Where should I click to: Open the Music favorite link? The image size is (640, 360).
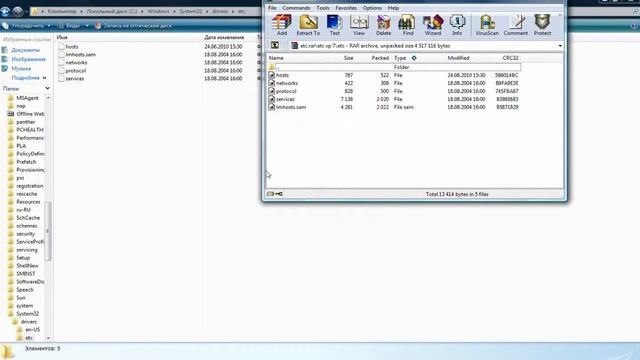coord(21,69)
